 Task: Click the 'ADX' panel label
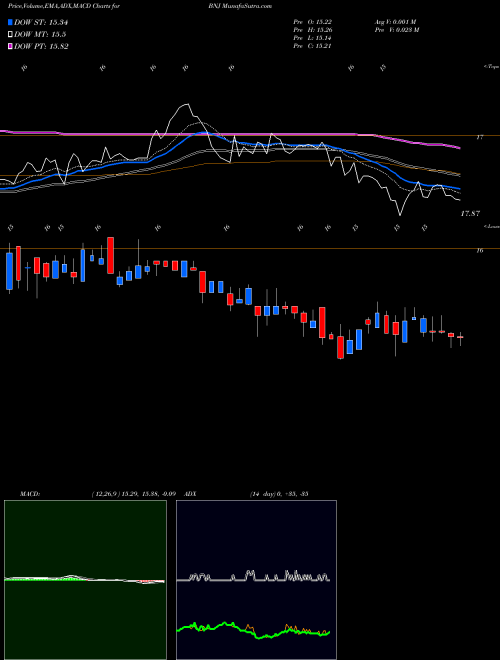point(190,494)
